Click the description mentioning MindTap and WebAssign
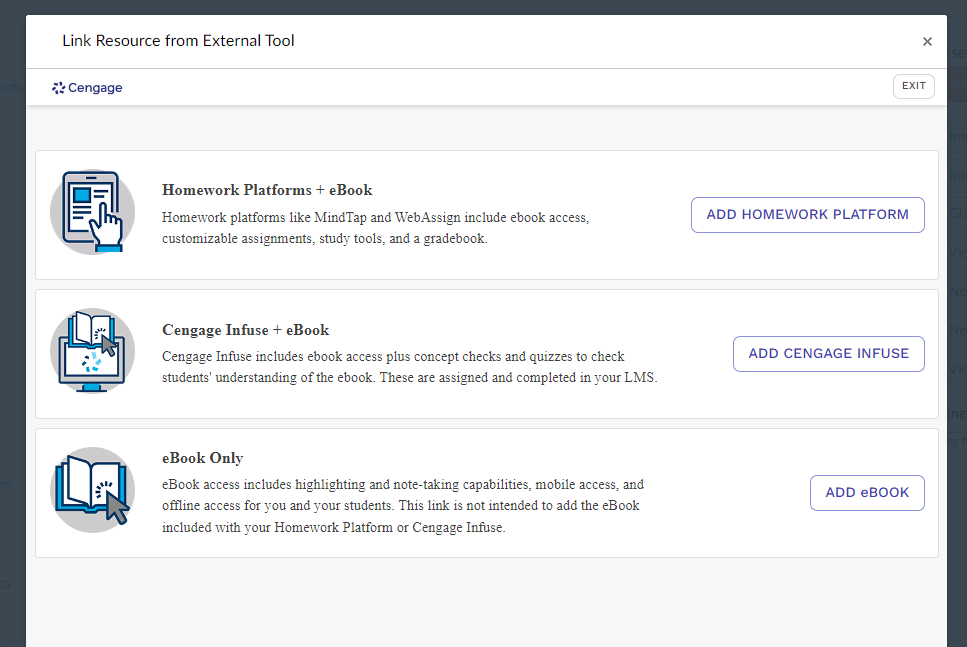967x647 pixels. point(375,228)
